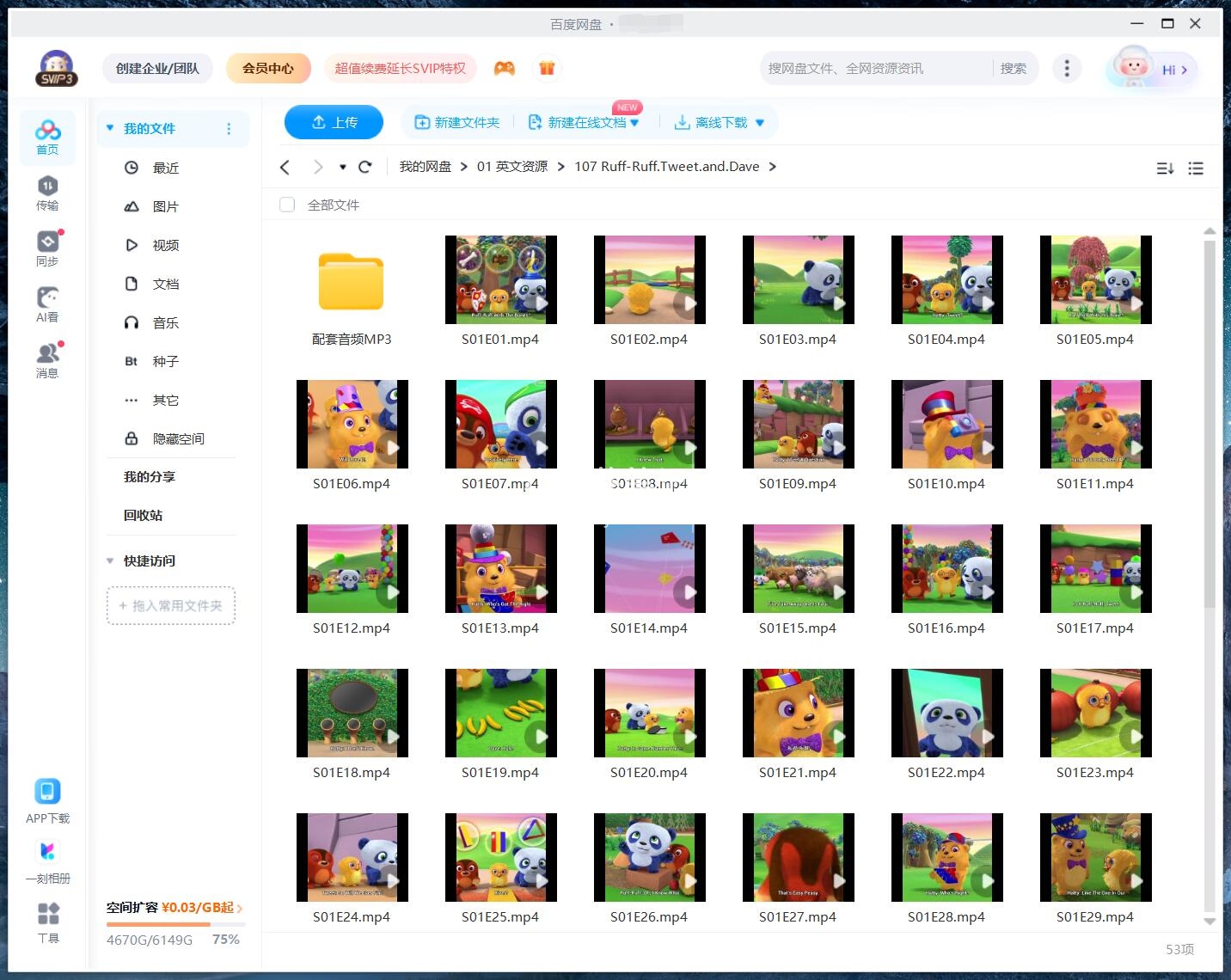Open the AI看 sidebar icon
This screenshot has height=980, width=1231.
pos(47,304)
